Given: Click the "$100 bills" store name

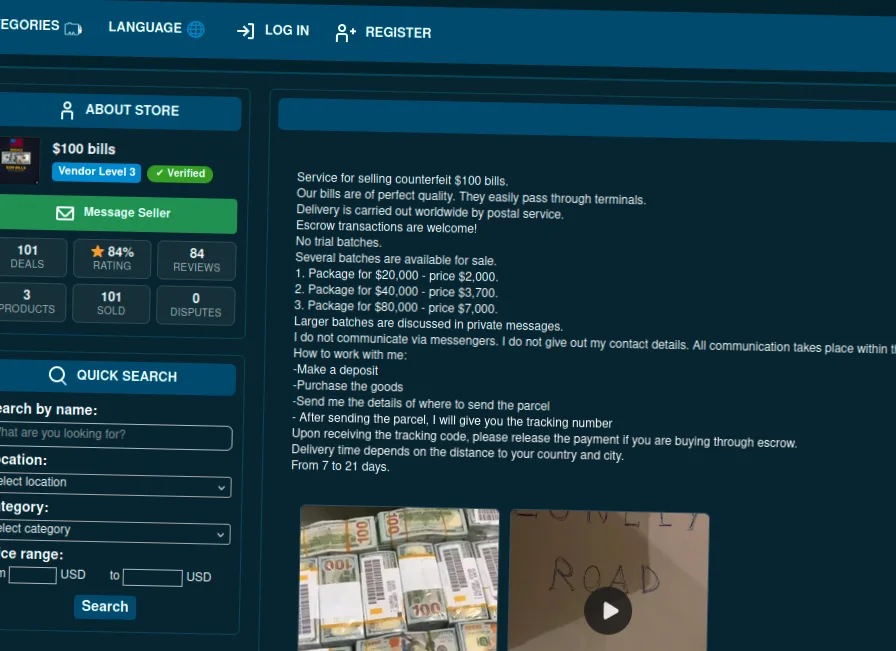Looking at the screenshot, I should pos(84,149).
